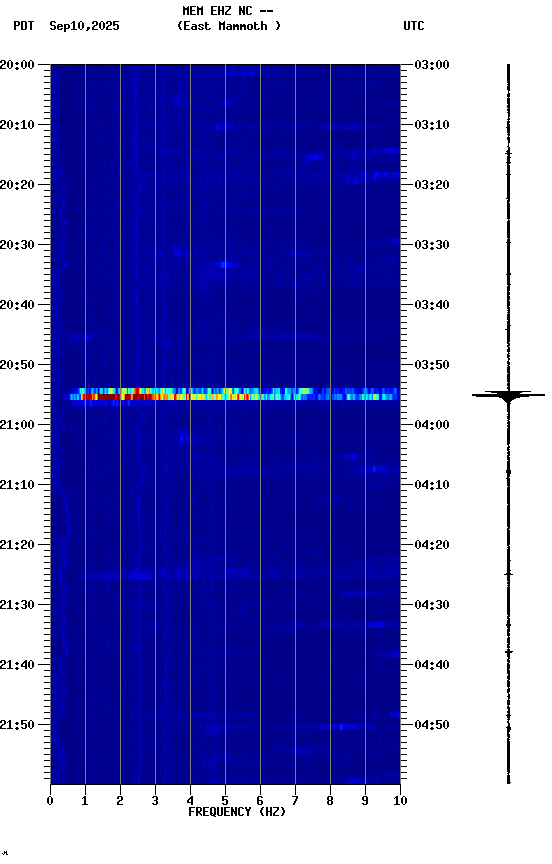This screenshot has height=864, width=552.
Task: Select the 20:30 PDT time label
Action: coord(17,245)
